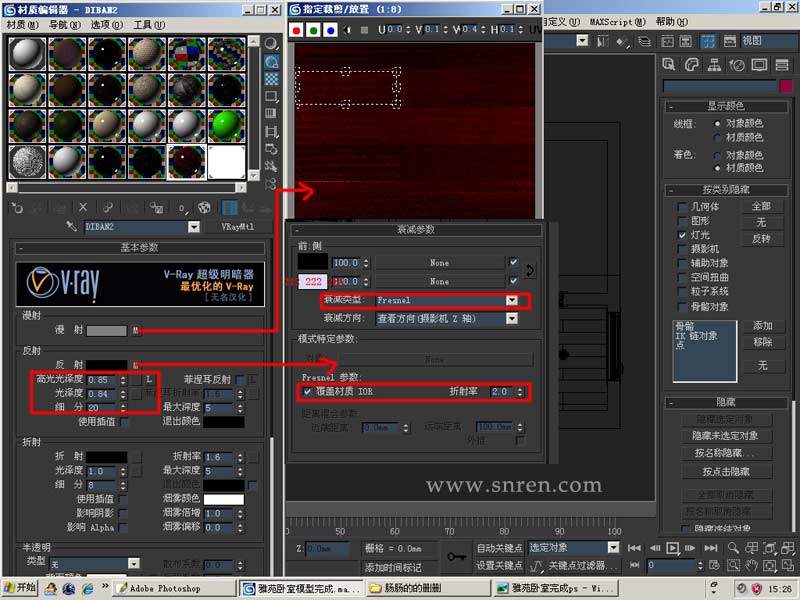The width and height of the screenshot is (800, 600).
Task: Click 全部 button in hide categories
Action: (x=761, y=206)
